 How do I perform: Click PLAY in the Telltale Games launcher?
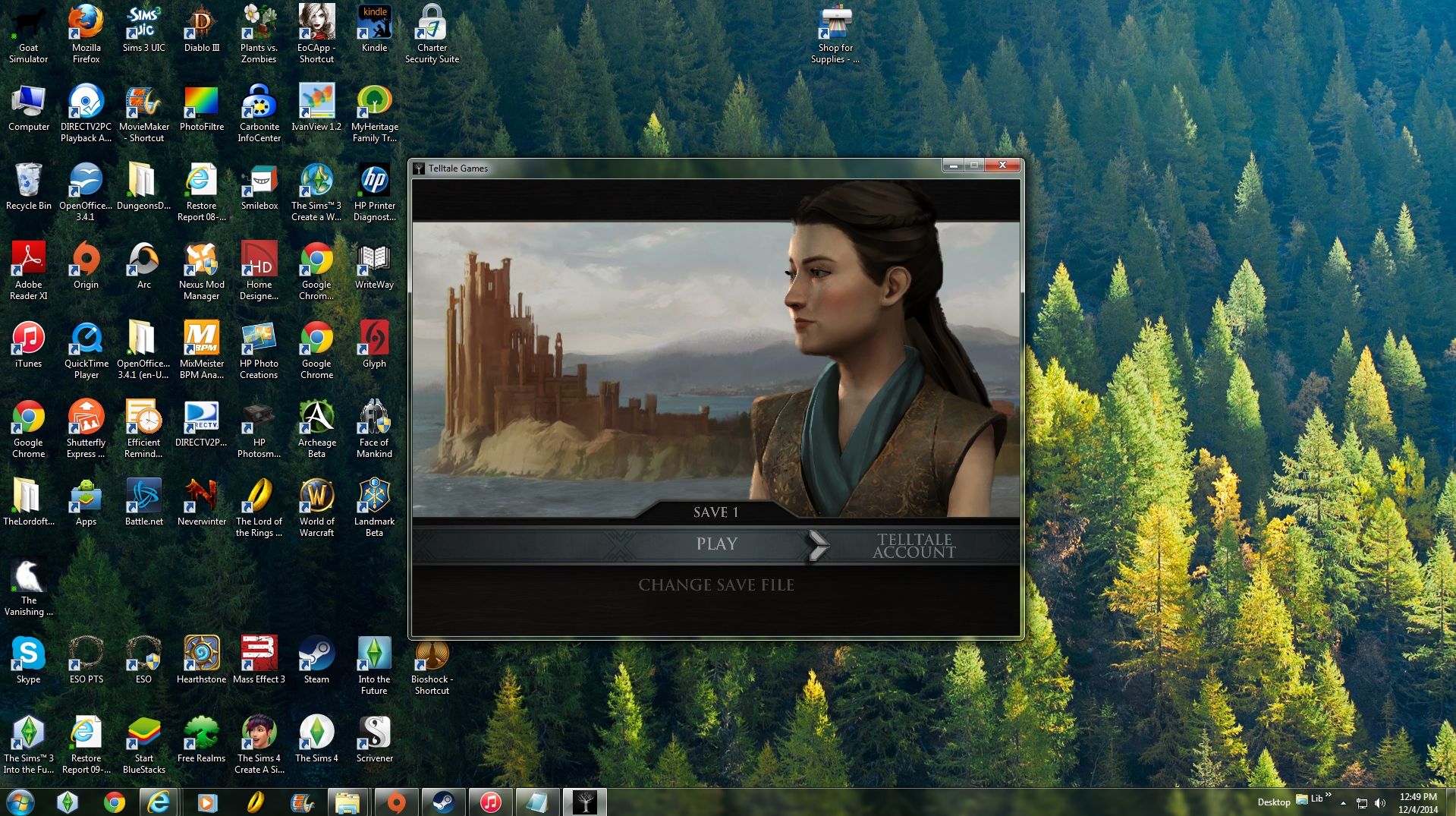coord(716,543)
